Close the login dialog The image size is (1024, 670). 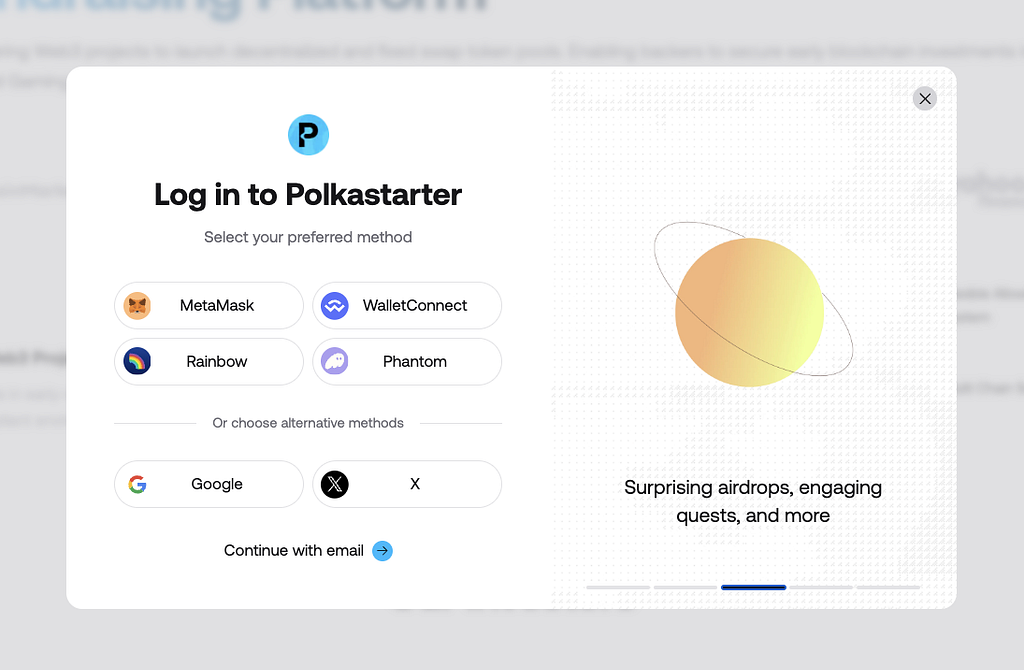pos(925,99)
